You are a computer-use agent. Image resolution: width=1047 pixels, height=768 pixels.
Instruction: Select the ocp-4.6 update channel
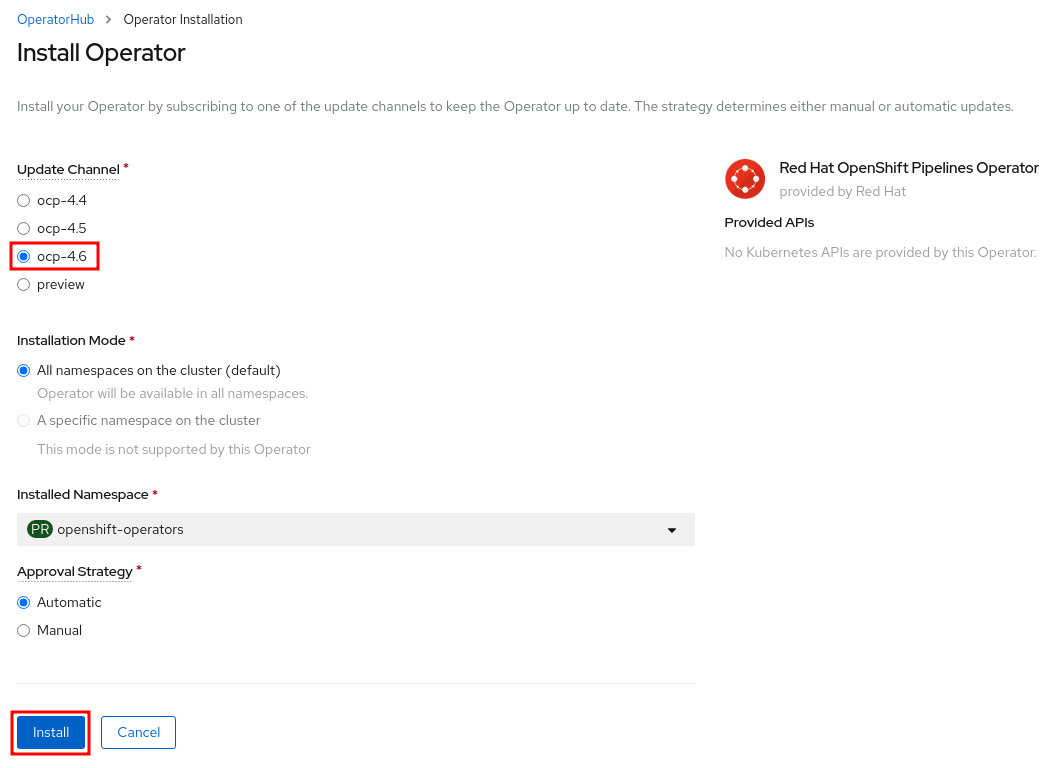click(23, 256)
